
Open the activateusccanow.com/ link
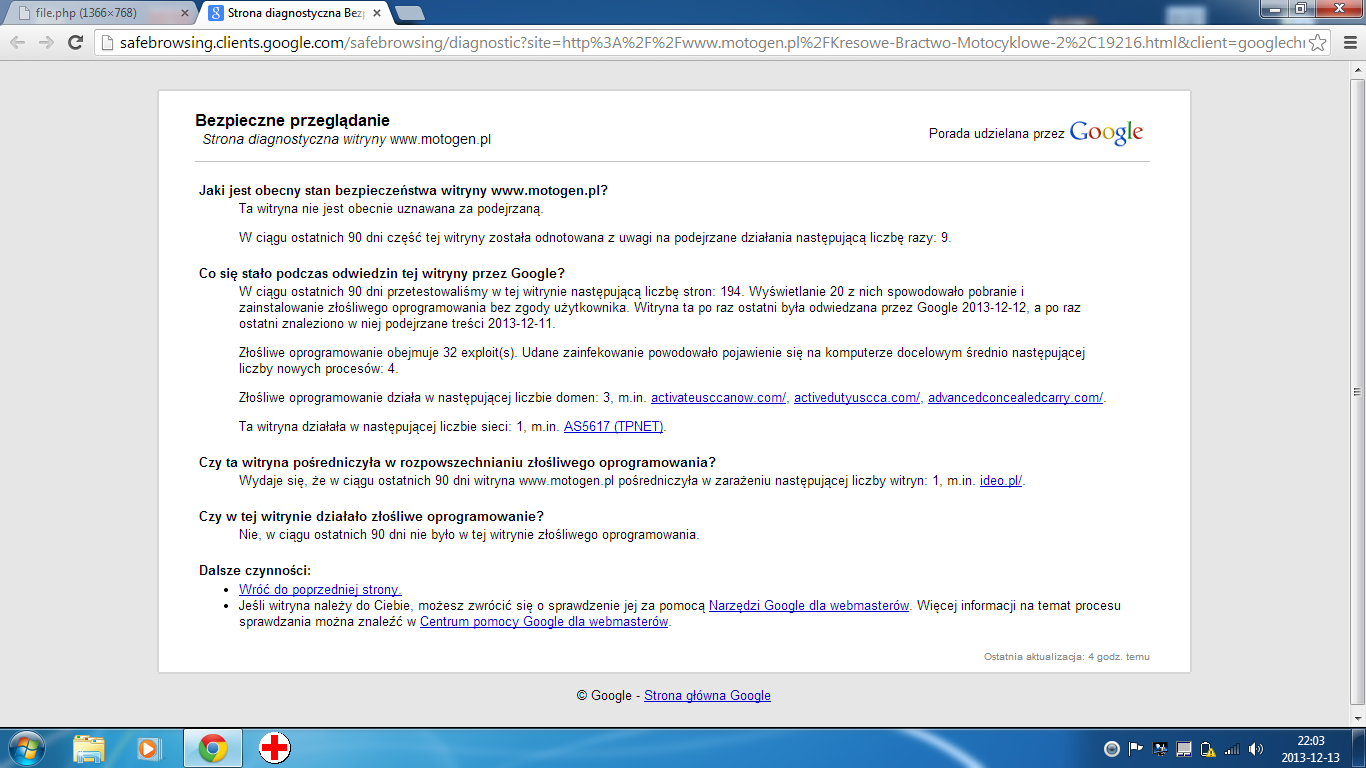(x=718, y=398)
